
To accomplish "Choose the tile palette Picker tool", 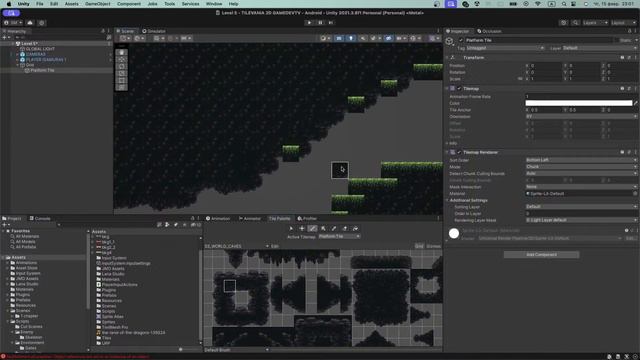I will 333,229.
